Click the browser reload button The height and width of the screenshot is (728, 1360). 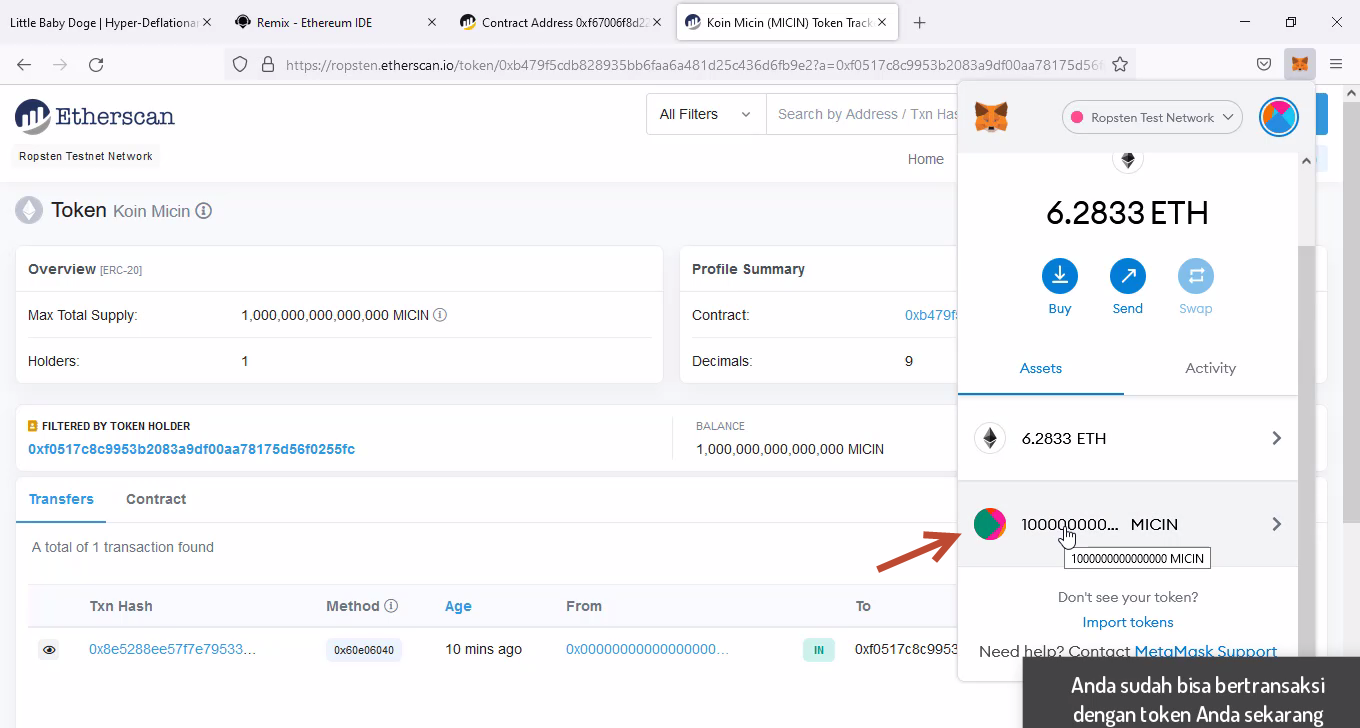(x=96, y=64)
